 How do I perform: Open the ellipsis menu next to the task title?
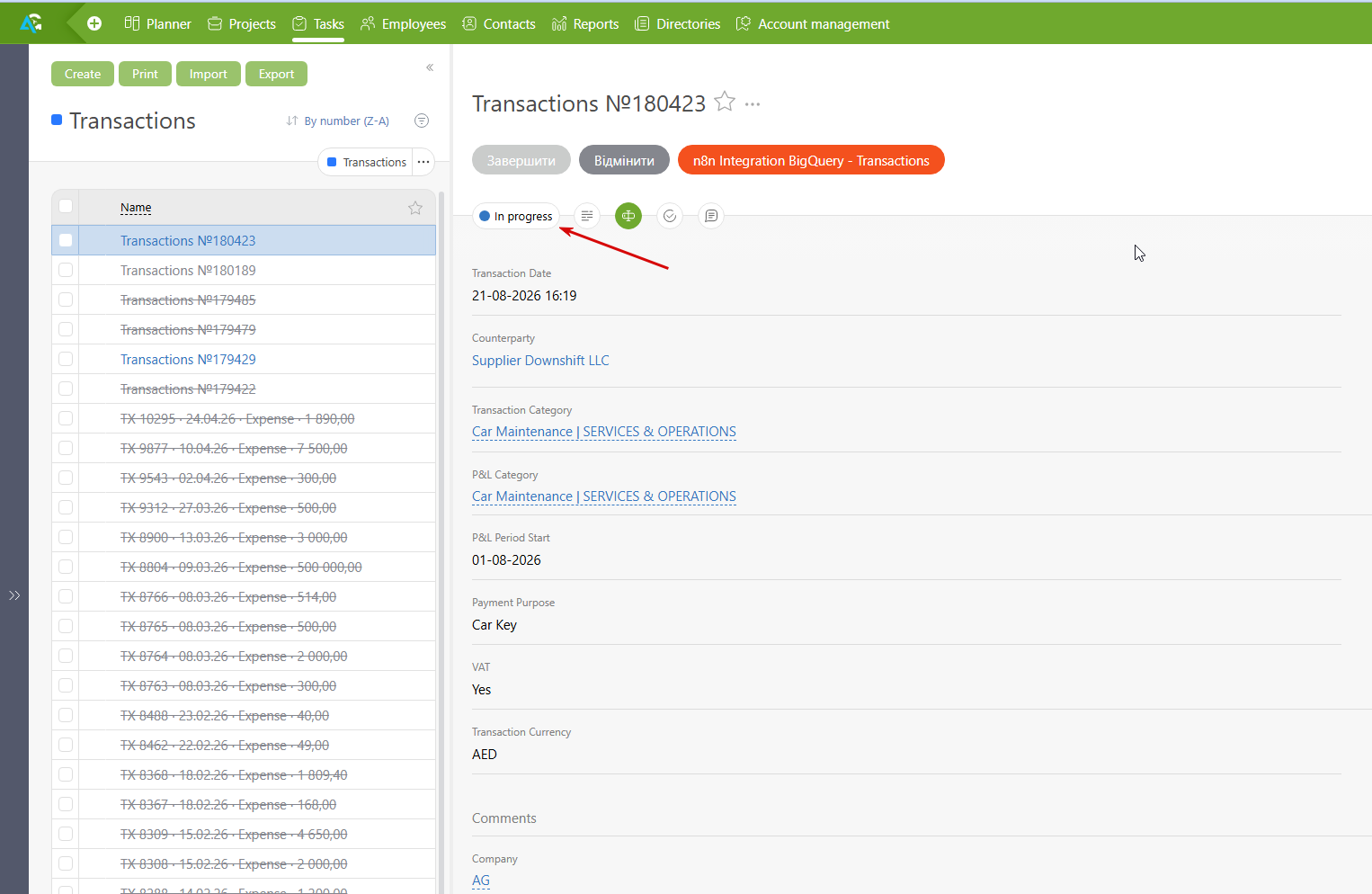coord(753,104)
